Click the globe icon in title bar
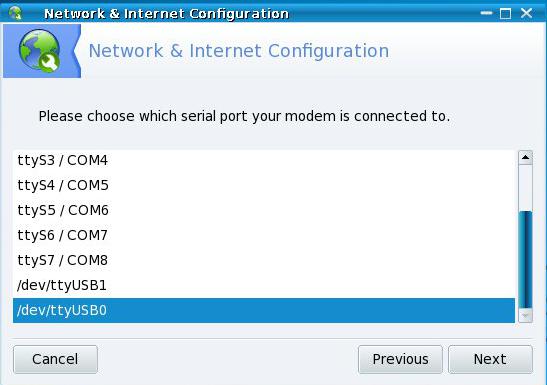The height and width of the screenshot is (385, 547). click(x=15, y=13)
